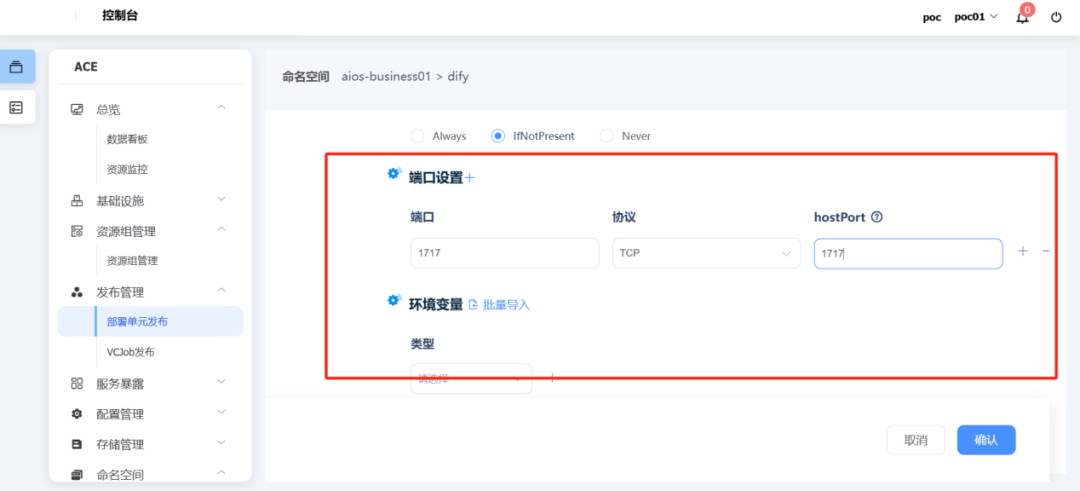Collapse the 资源组管理 parent section chevron
This screenshot has width=1080, height=491.
[221, 229]
